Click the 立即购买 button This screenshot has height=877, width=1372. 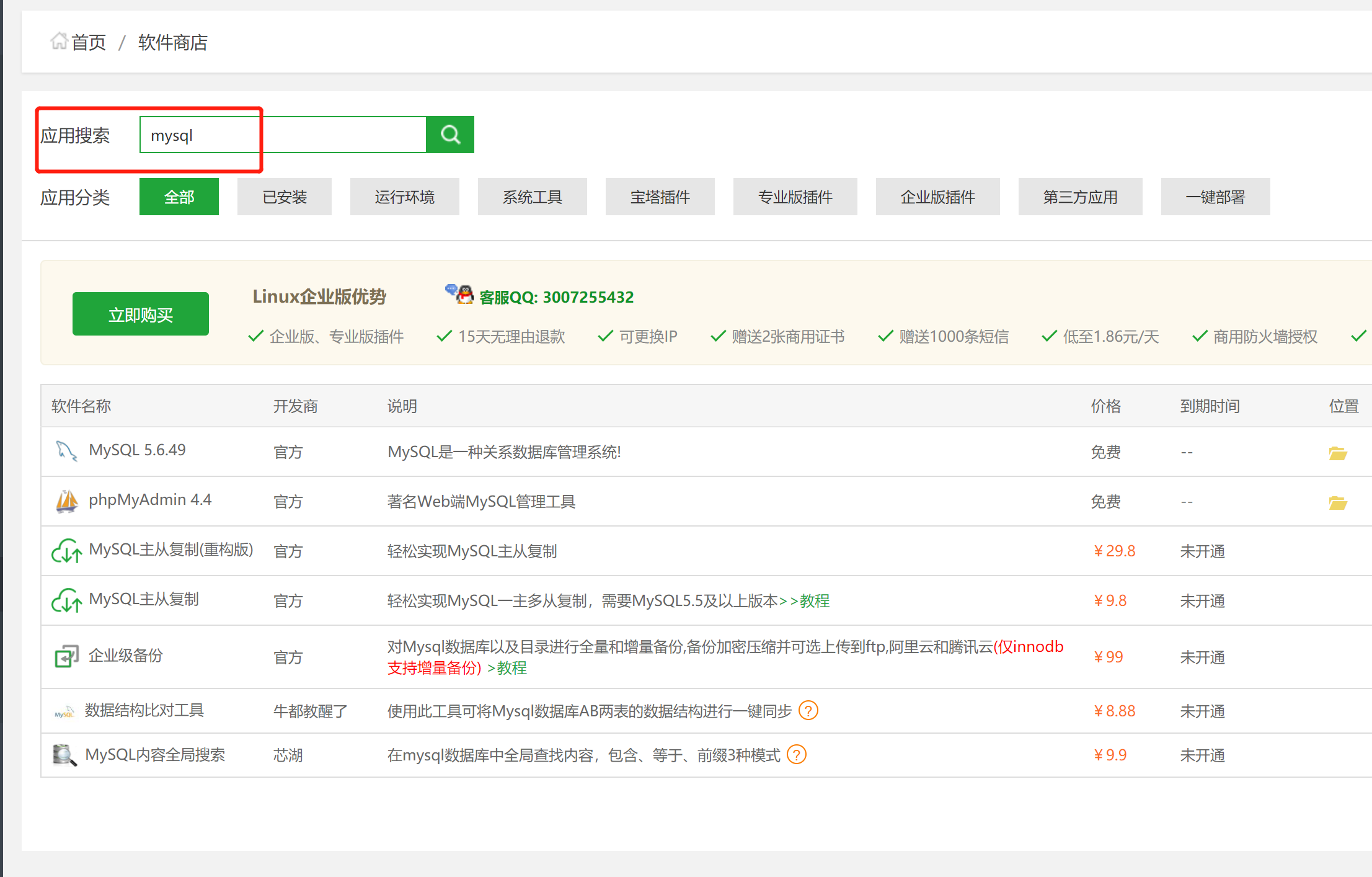click(x=141, y=314)
